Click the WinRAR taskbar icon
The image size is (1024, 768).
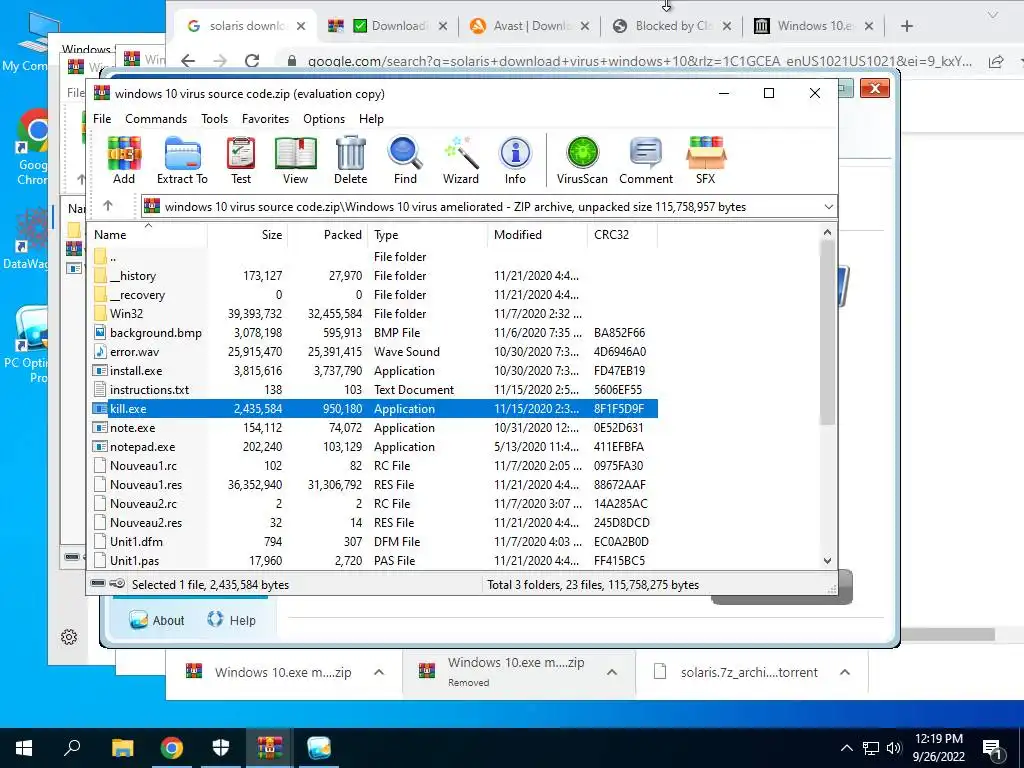270,748
